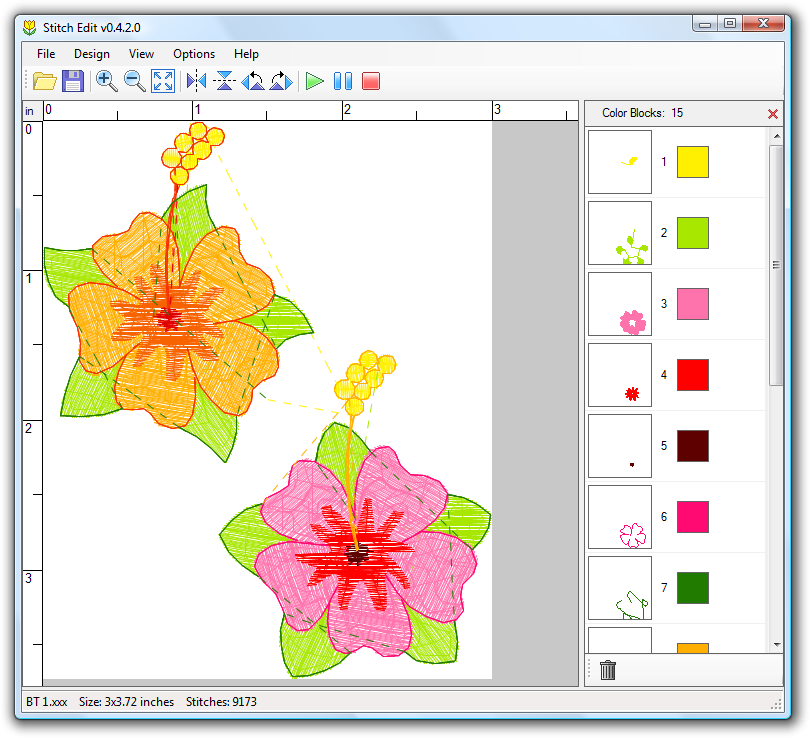Zoom out using the minus magnifier
The image size is (810, 738).
(134, 81)
